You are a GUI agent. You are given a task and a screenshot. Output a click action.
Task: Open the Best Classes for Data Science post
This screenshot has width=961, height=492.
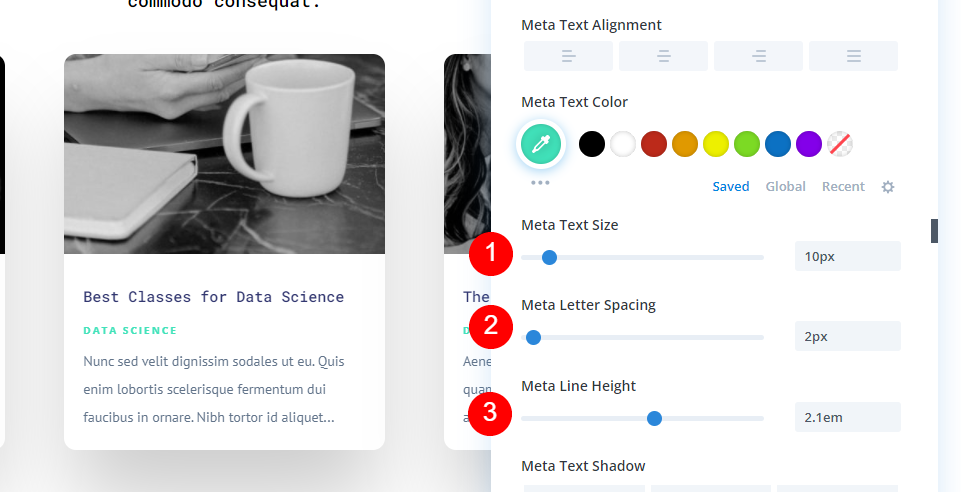pos(213,297)
